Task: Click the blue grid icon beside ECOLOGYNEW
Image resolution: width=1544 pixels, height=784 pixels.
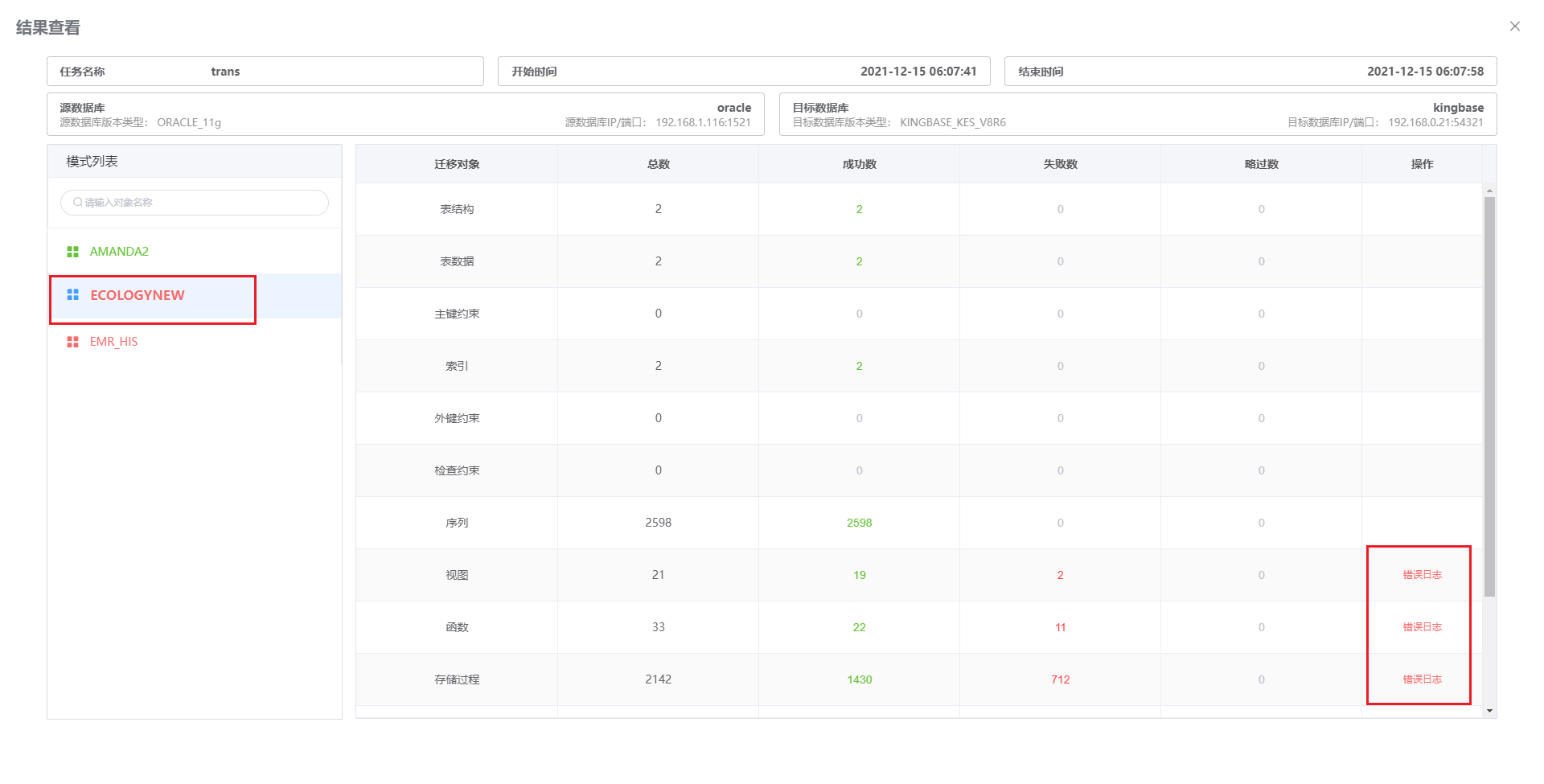Action: click(x=72, y=295)
